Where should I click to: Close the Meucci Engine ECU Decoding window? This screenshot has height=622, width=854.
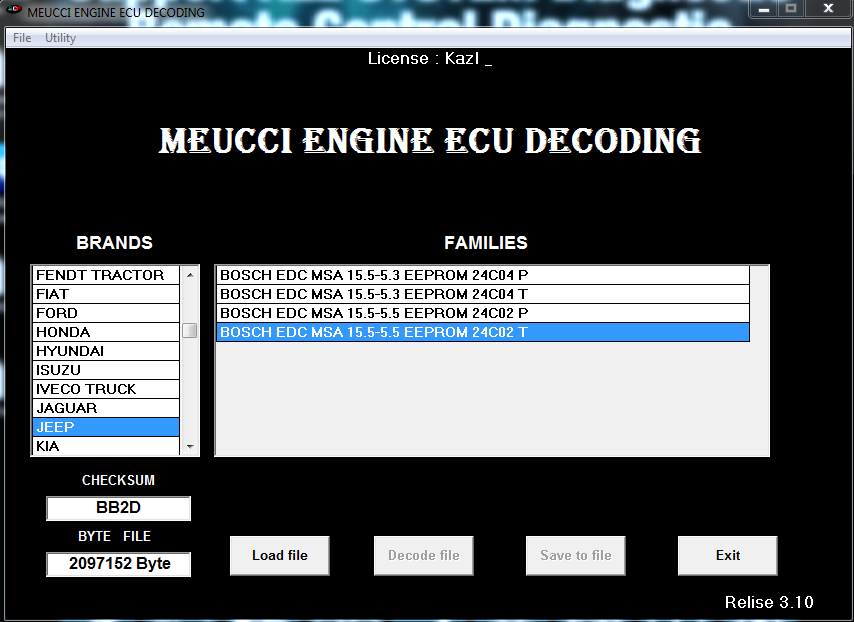[x=828, y=9]
